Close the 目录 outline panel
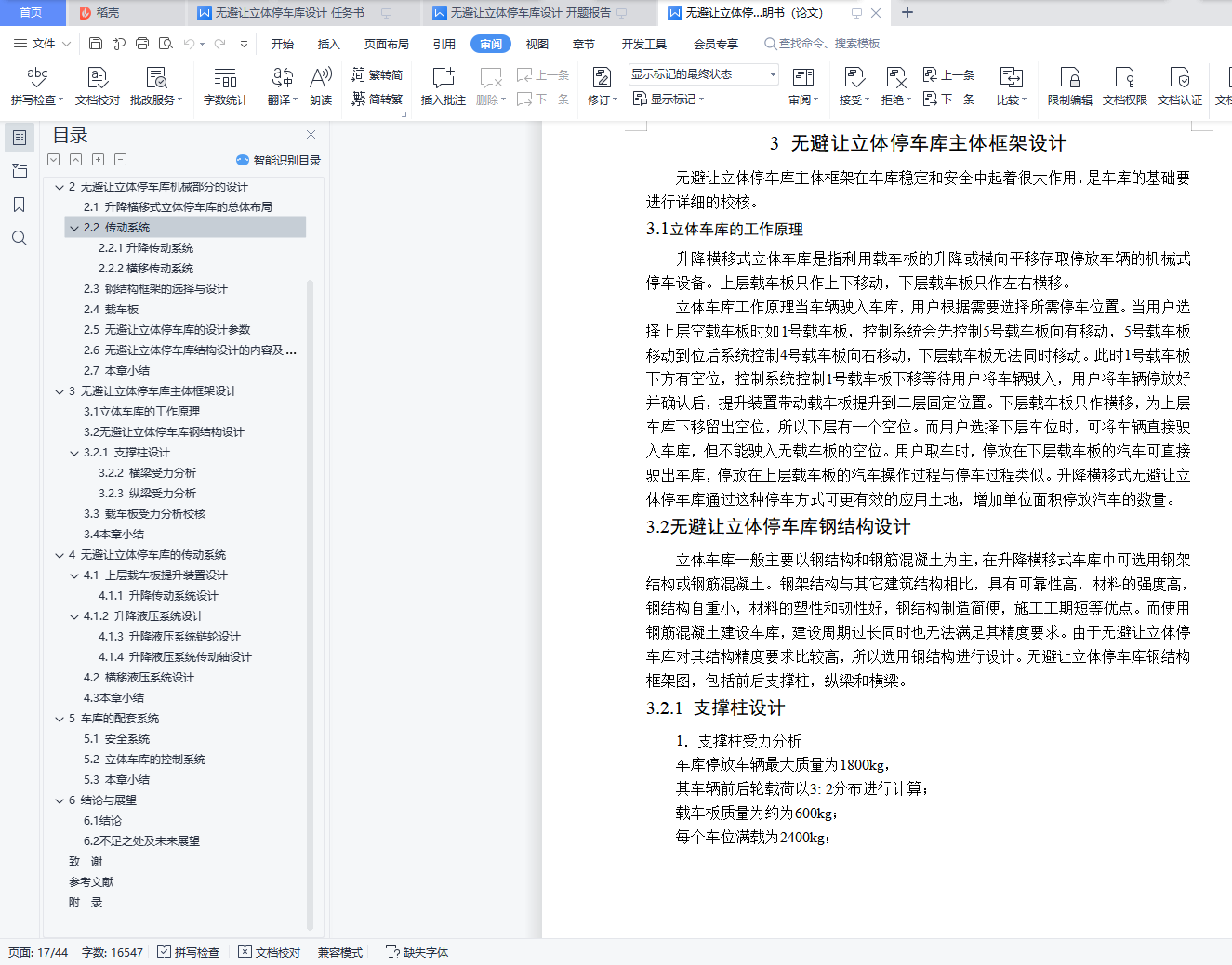The image size is (1232, 965). click(311, 135)
